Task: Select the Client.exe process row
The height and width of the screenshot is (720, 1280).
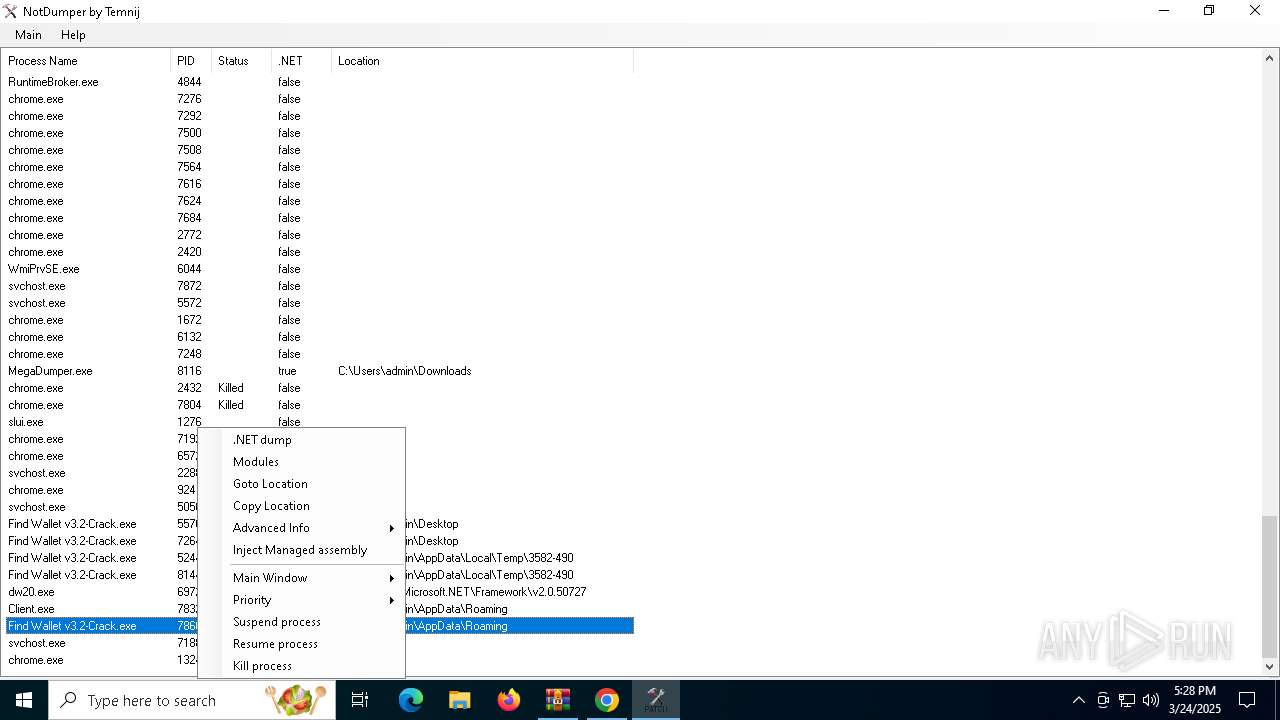Action: tap(100, 609)
